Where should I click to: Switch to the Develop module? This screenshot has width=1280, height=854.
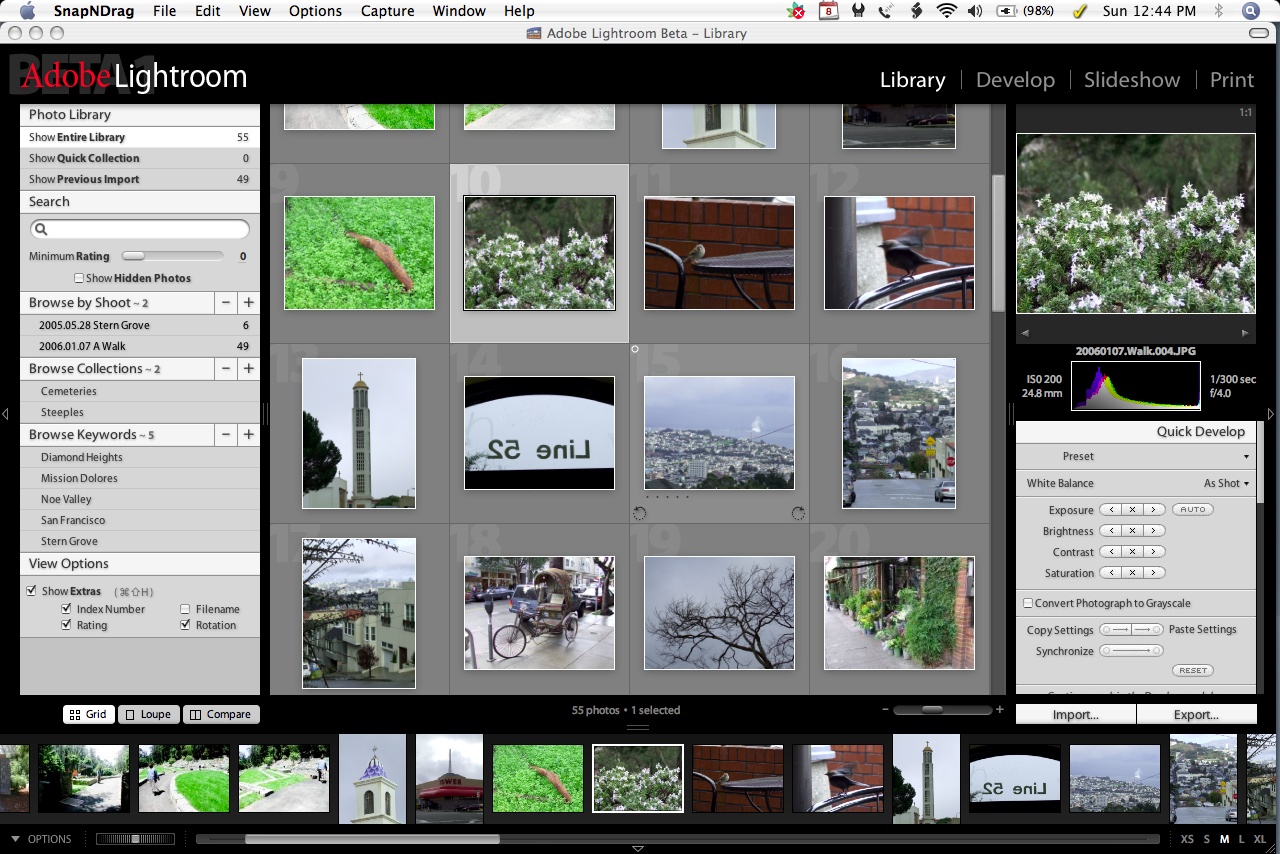1014,80
